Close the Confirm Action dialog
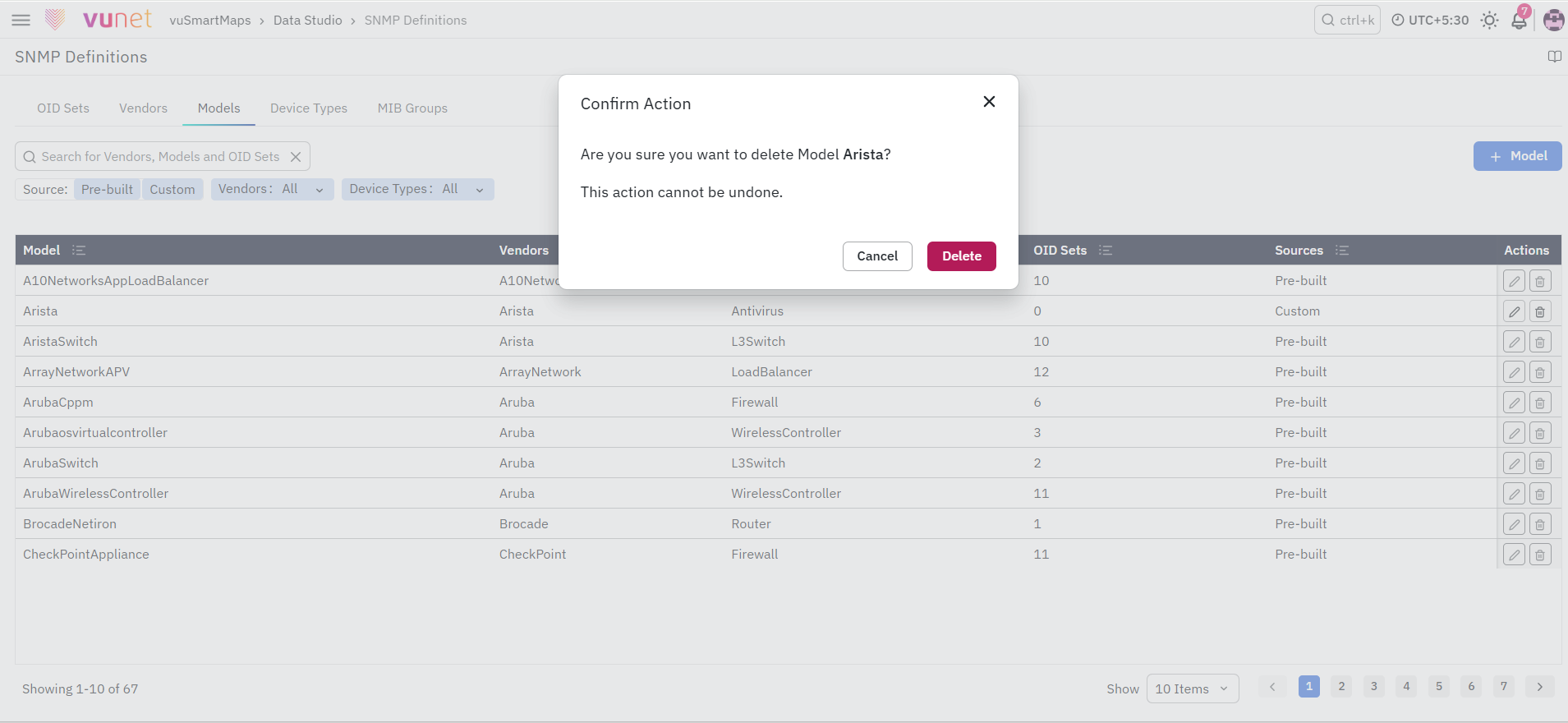This screenshot has height=723, width=1568. (989, 102)
